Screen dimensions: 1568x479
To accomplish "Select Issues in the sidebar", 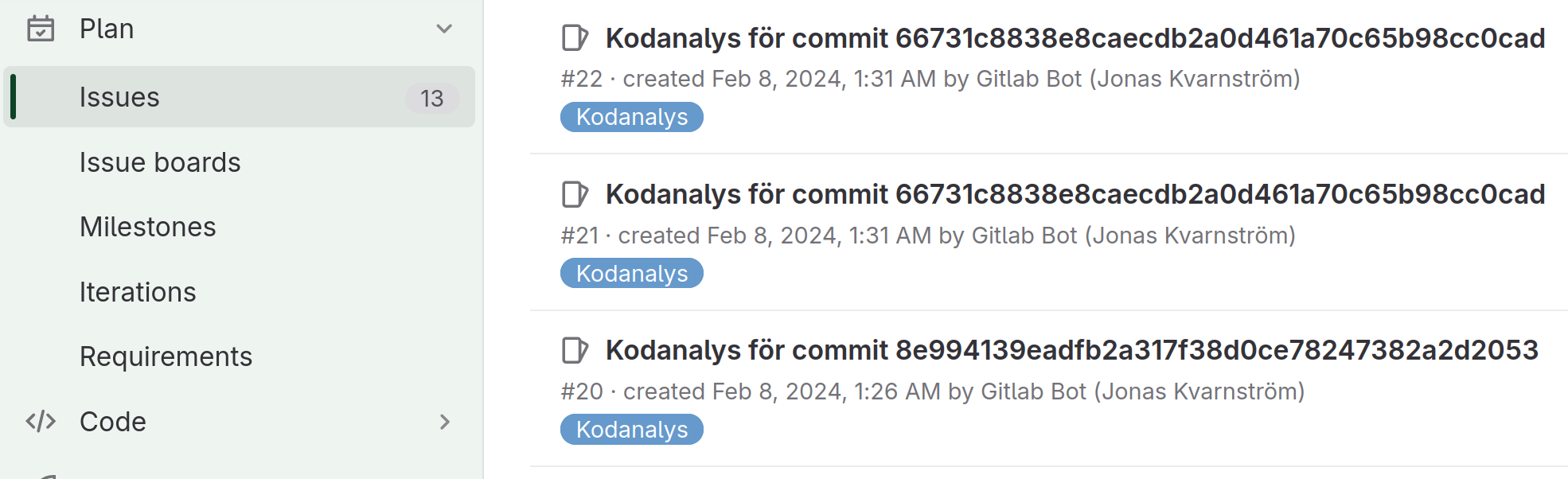I will click(x=119, y=97).
